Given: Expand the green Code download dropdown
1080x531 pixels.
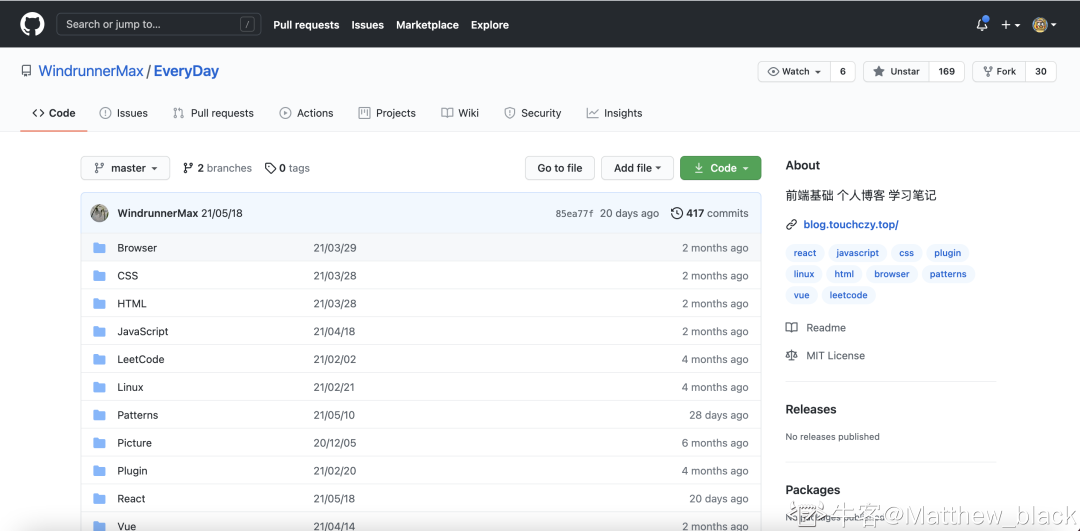Looking at the screenshot, I should click(x=720, y=168).
